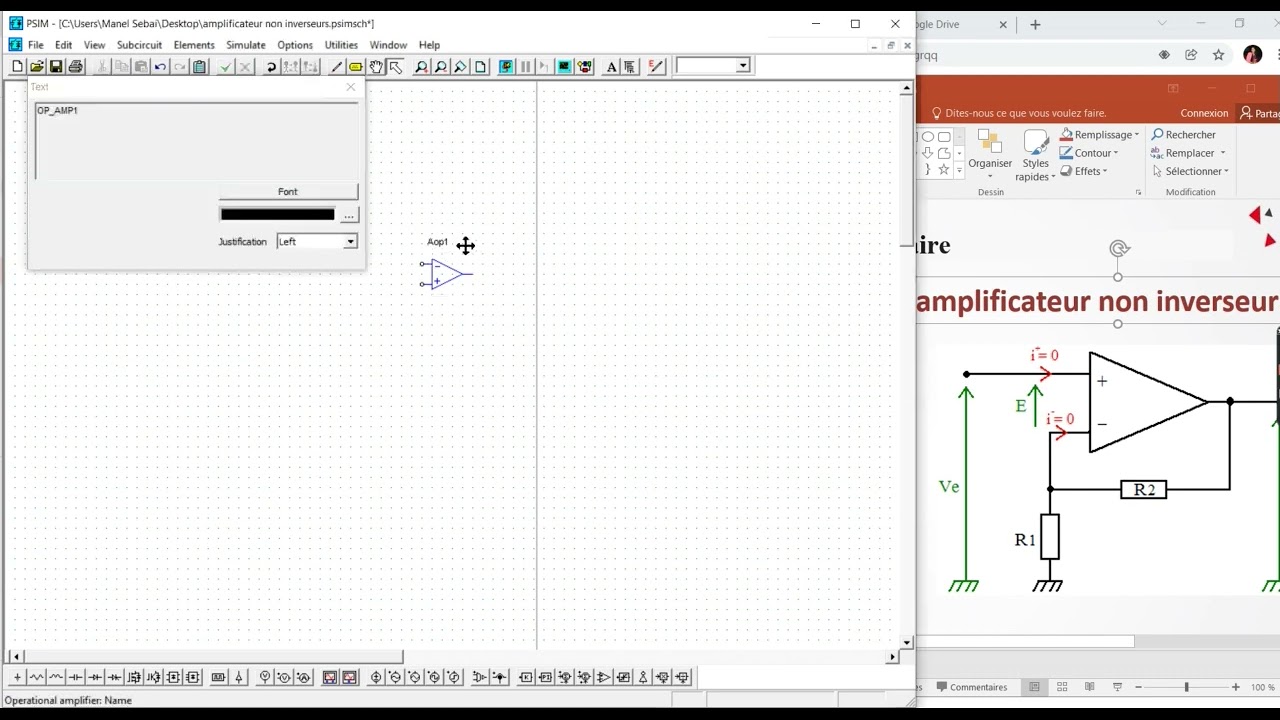Place a resistor from the bottom element bar
1280x720 pixels.
tap(37, 677)
